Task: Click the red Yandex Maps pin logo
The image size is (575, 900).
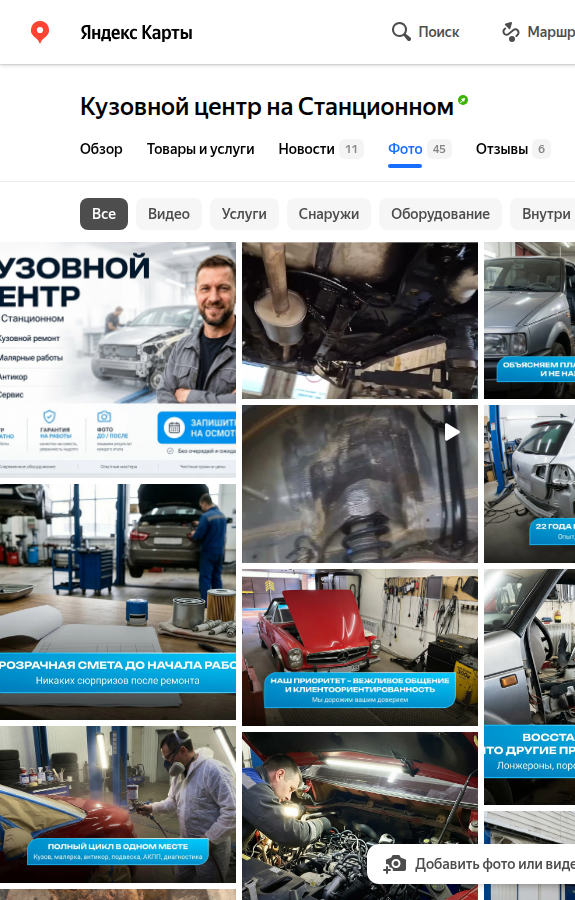Action: pyautogui.click(x=40, y=32)
